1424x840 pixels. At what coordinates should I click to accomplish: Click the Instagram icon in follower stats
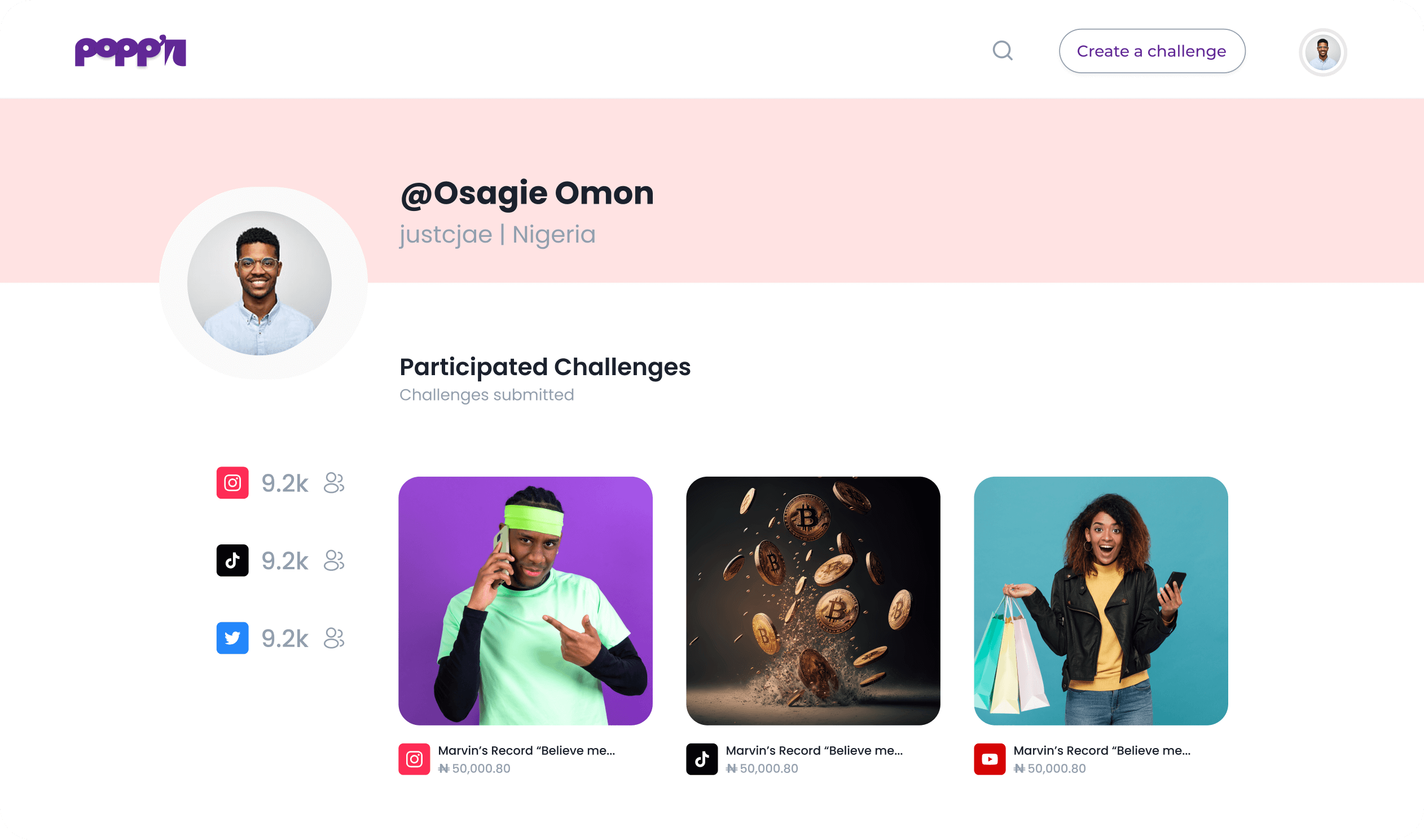[x=232, y=483]
